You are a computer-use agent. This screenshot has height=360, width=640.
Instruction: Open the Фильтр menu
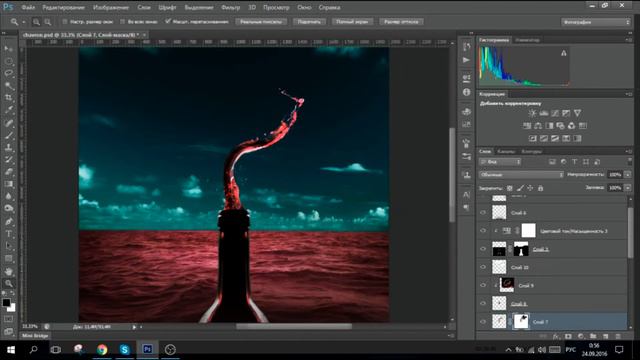(x=231, y=7)
